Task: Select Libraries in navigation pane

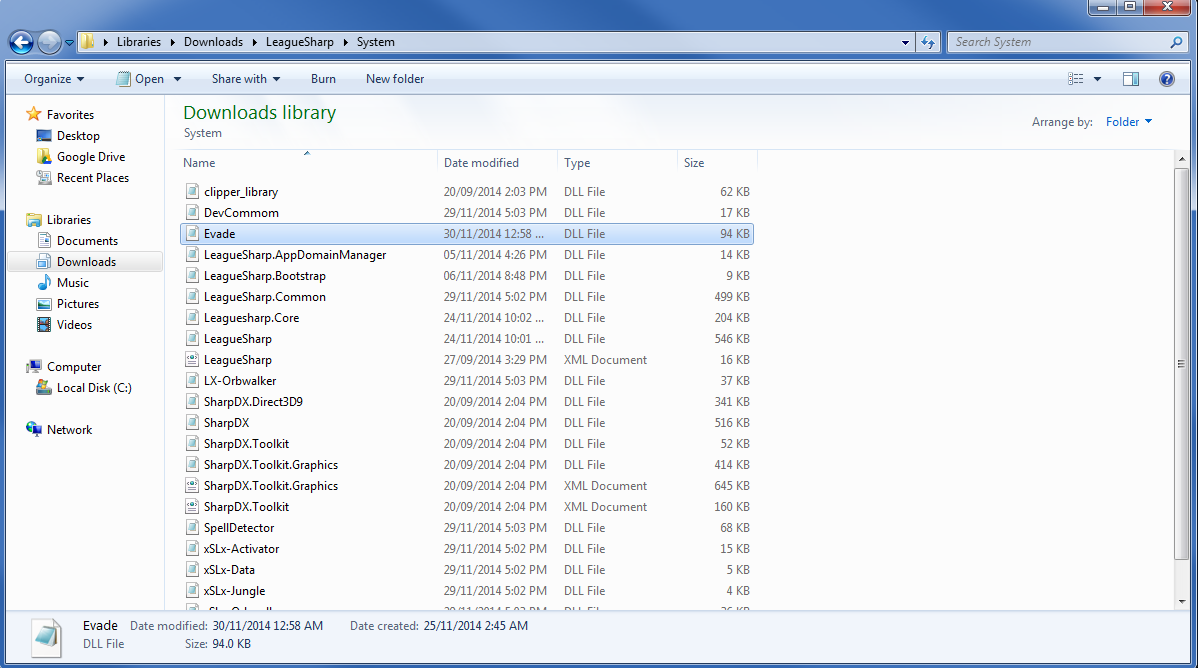Action: pos(68,219)
